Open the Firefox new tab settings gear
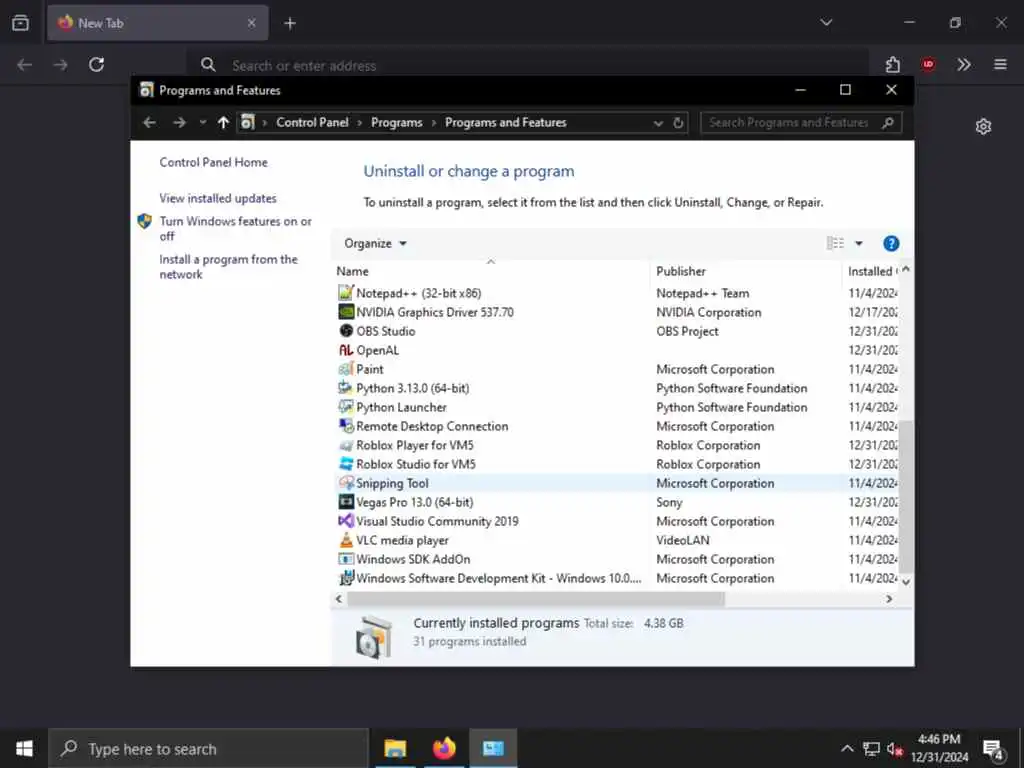 983,126
